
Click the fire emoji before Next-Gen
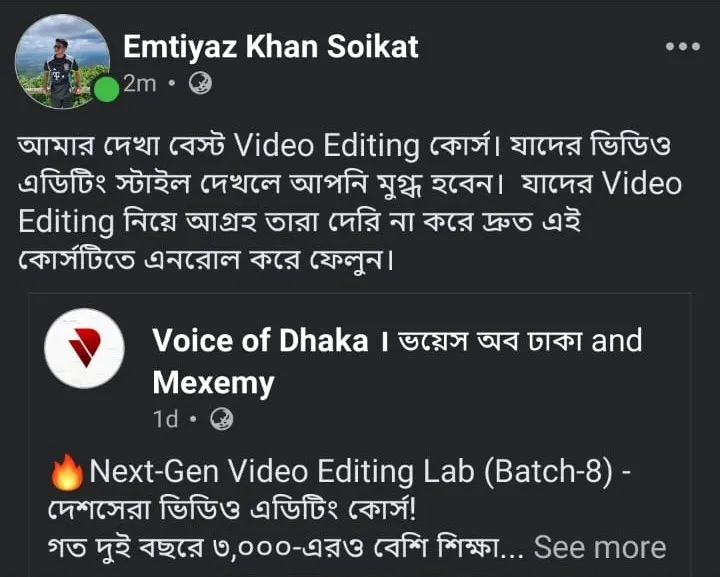[68, 471]
